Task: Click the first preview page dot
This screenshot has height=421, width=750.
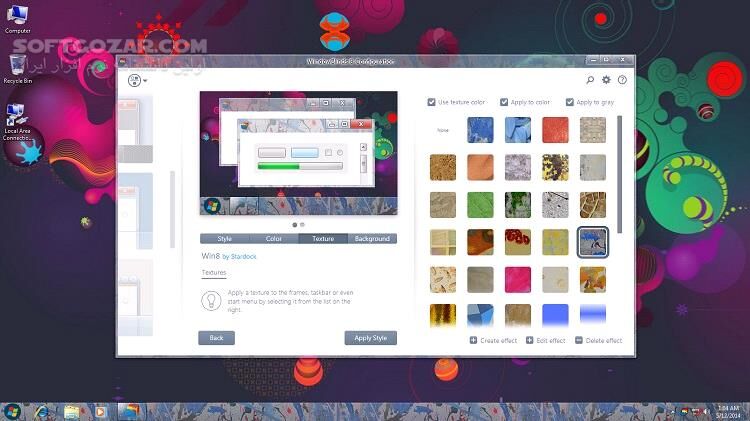Action: tap(295, 224)
